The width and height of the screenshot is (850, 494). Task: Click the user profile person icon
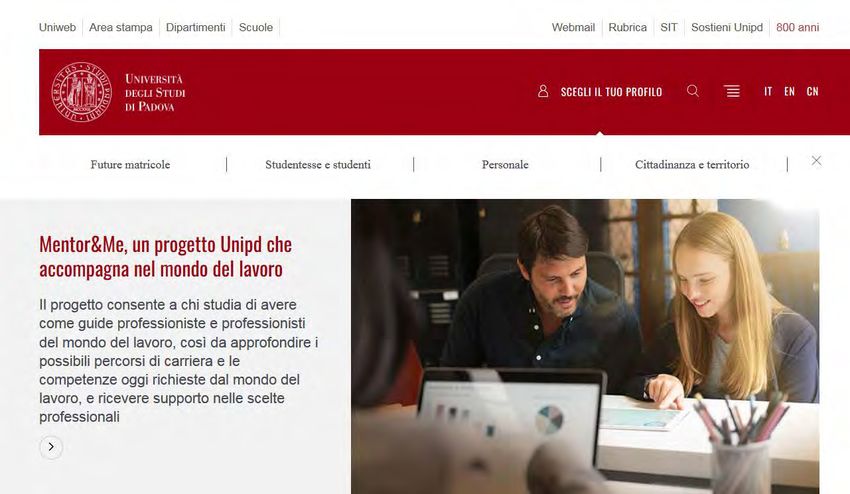tap(543, 91)
